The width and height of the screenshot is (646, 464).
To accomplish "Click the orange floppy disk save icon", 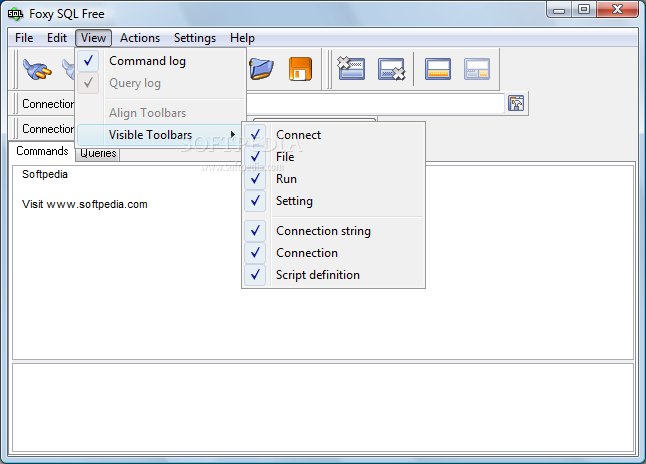I will click(300, 69).
